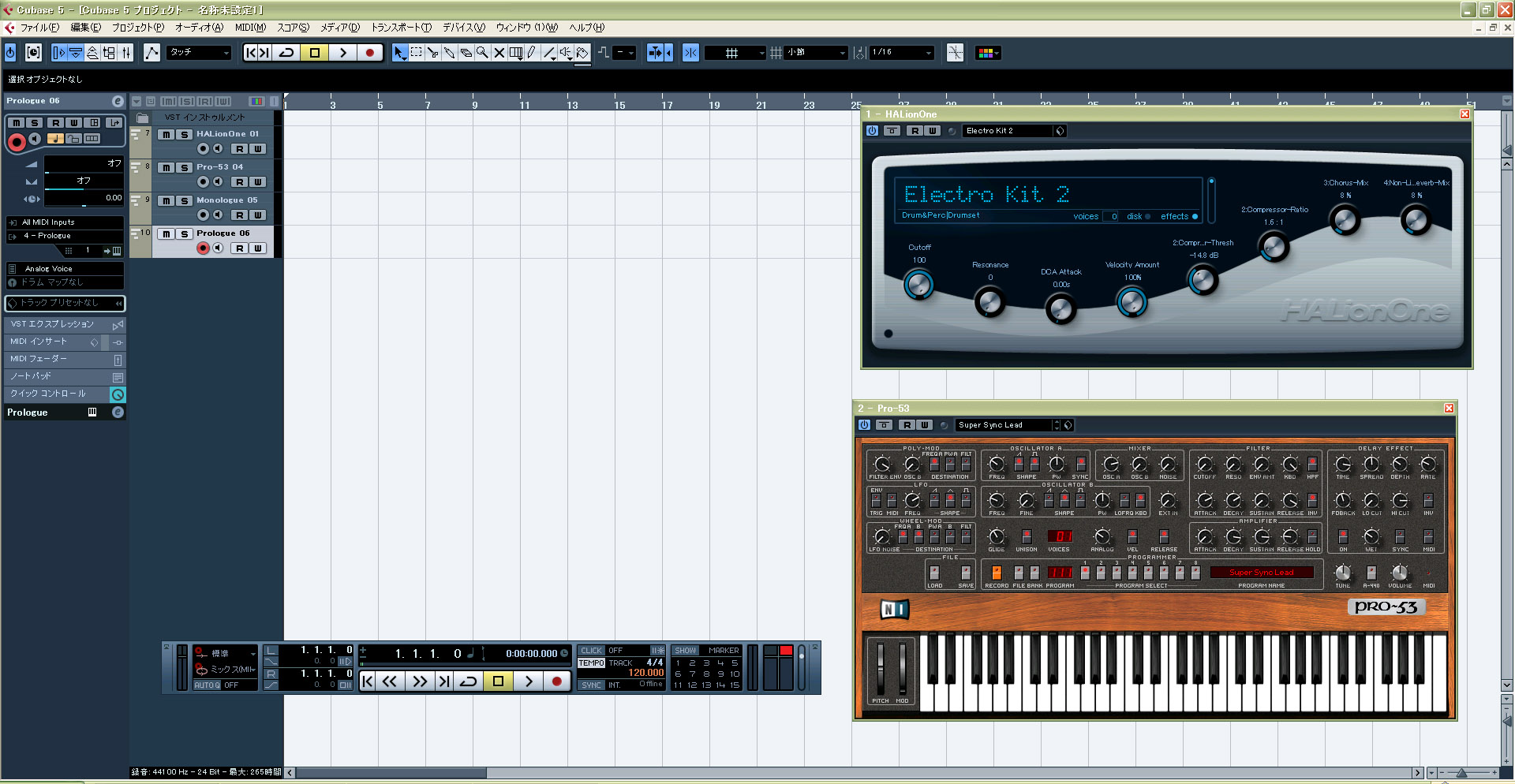Viewport: 1515px width, 784px height.
Task: Toggle the metronome CLICK button
Action: point(592,651)
